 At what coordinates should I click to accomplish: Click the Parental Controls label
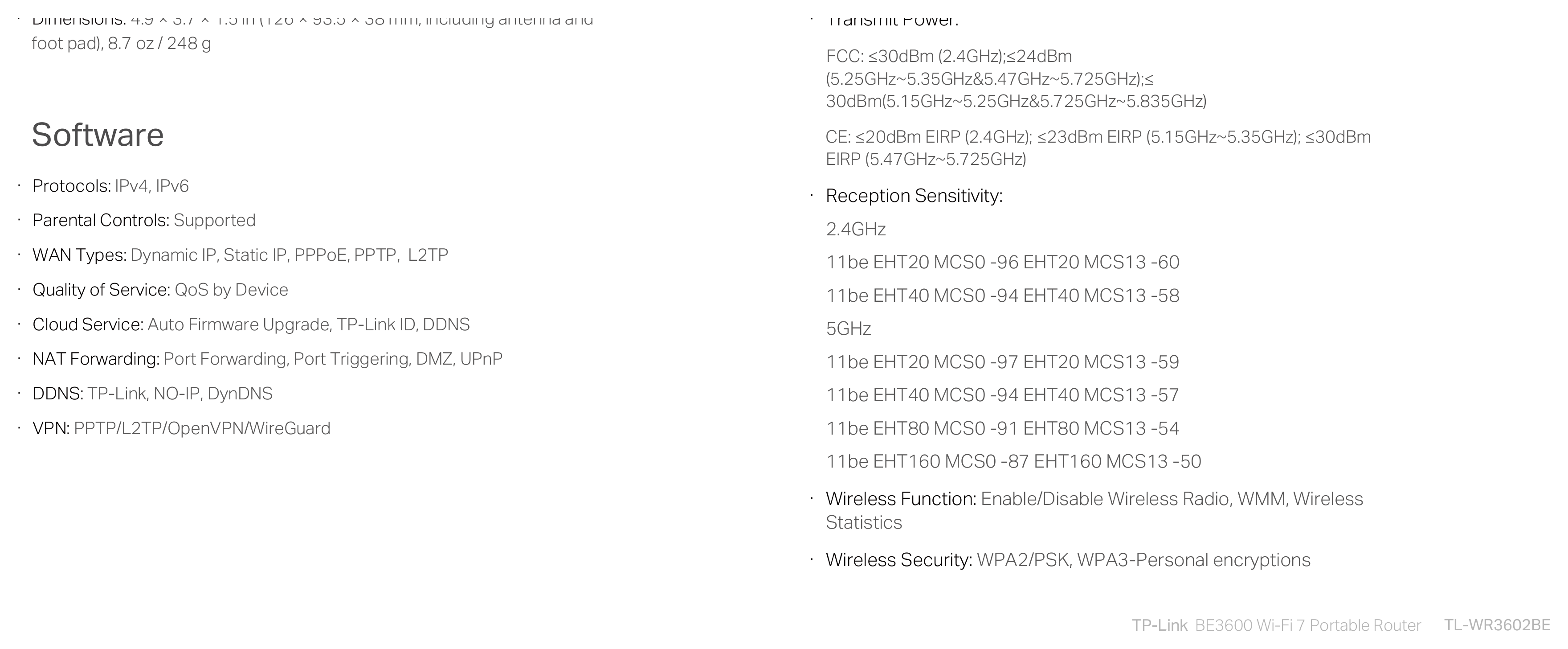100,220
